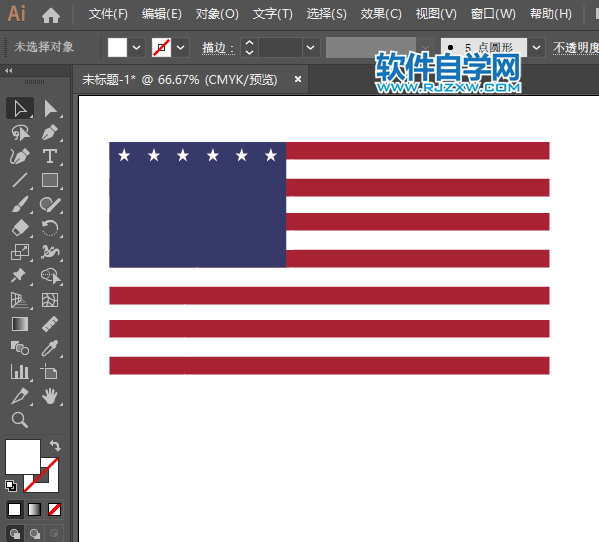The image size is (599, 542).
Task: Expand the stroke weight dropdown
Action: 311,48
